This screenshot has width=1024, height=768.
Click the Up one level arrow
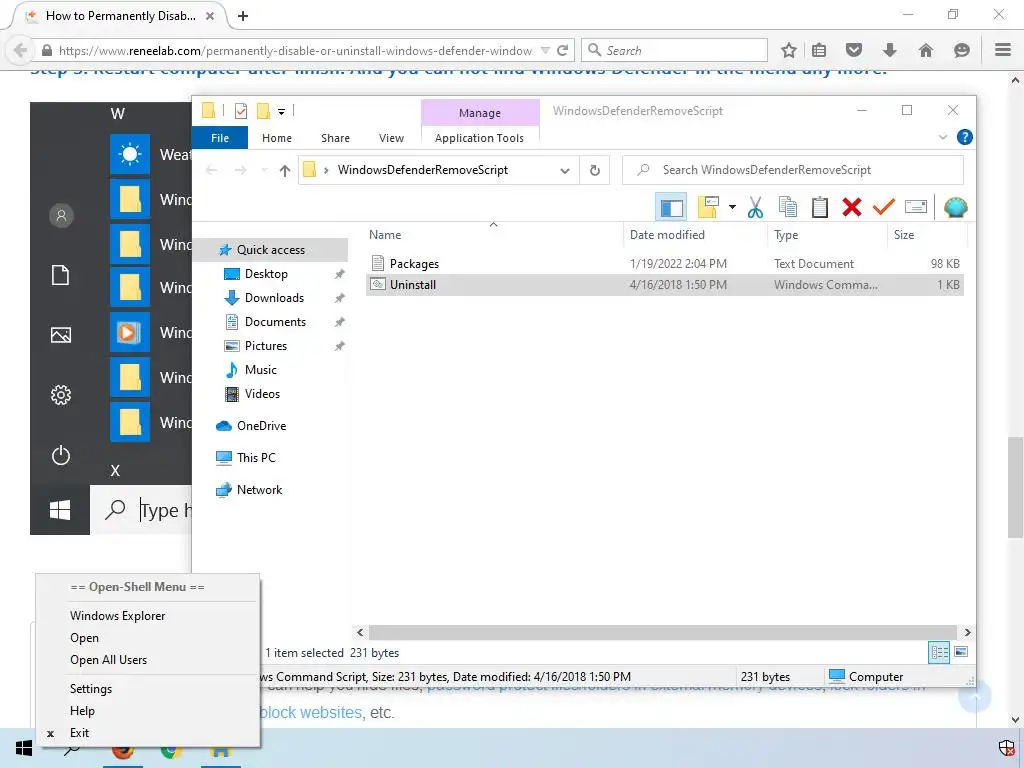[284, 170]
